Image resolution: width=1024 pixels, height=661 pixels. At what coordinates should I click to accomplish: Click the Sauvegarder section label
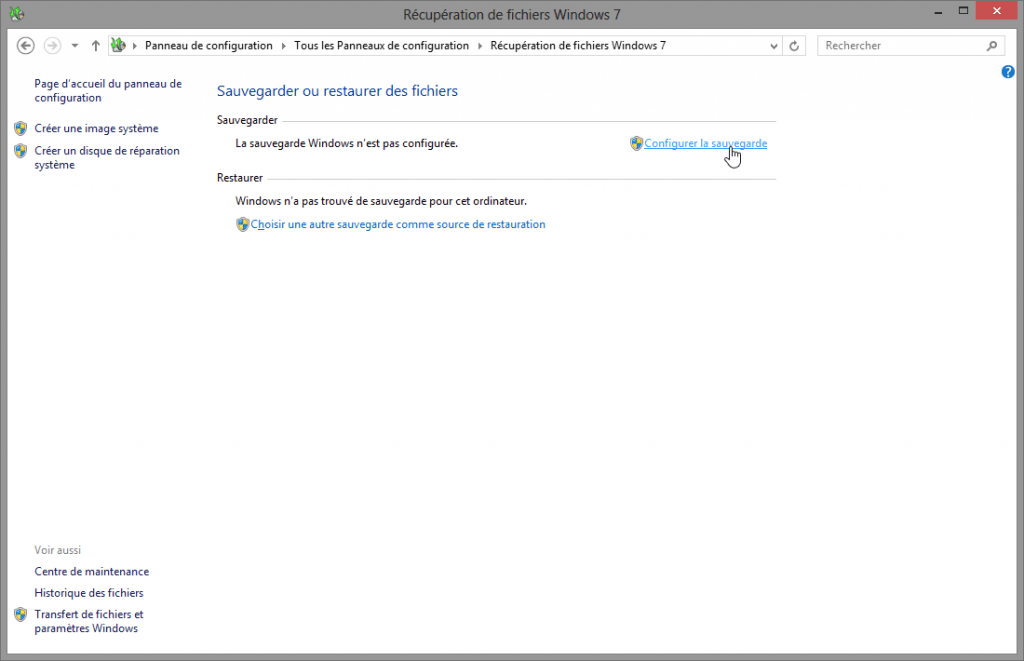[247, 120]
